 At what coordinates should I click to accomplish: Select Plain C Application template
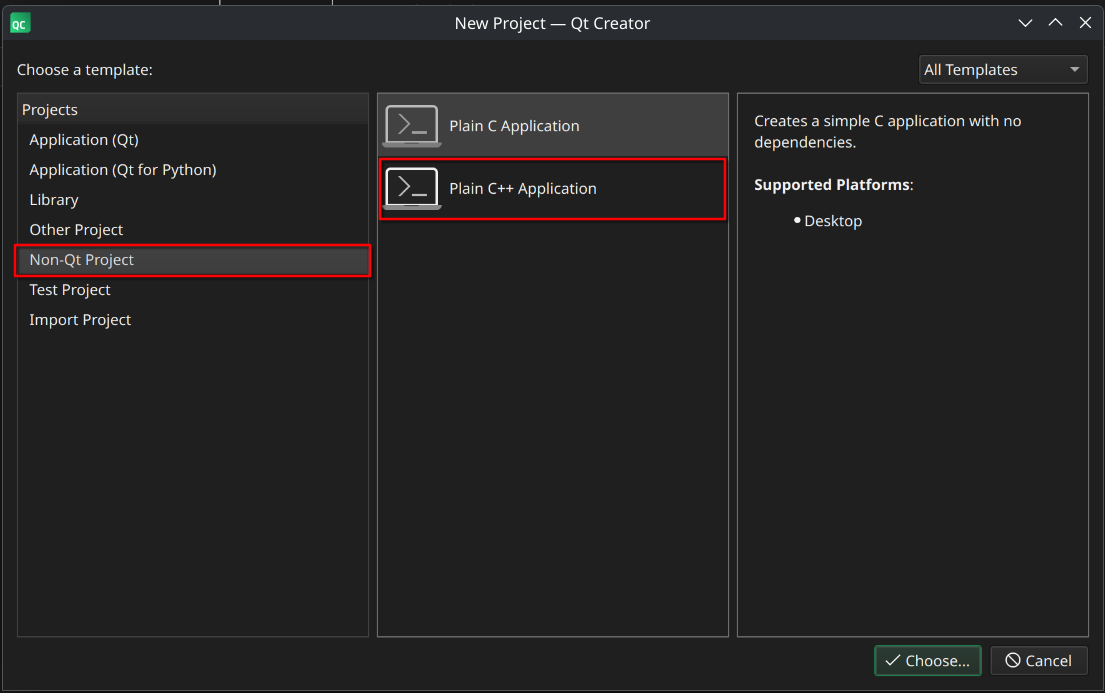(552, 125)
